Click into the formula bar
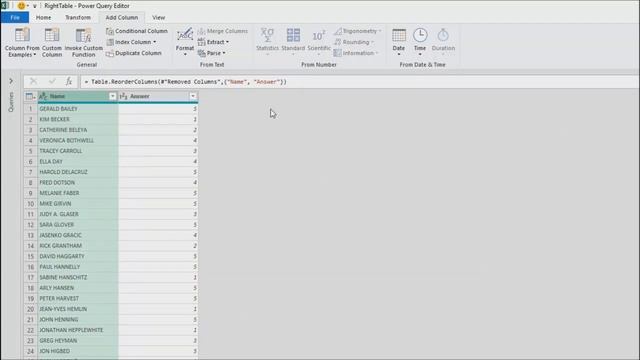The height and width of the screenshot is (360, 640). pos(359,82)
